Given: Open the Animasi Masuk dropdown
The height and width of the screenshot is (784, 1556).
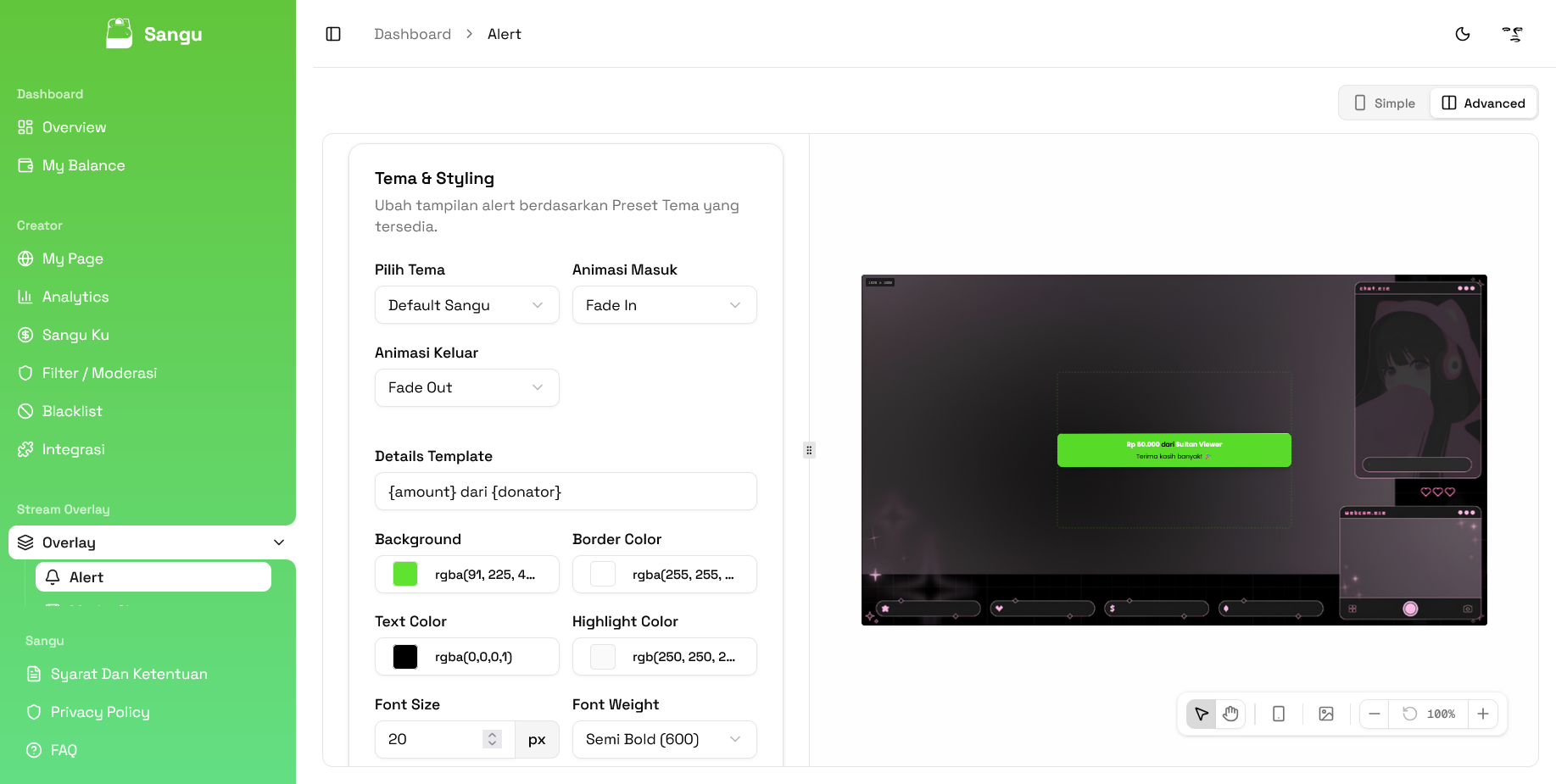Looking at the screenshot, I should [x=665, y=305].
